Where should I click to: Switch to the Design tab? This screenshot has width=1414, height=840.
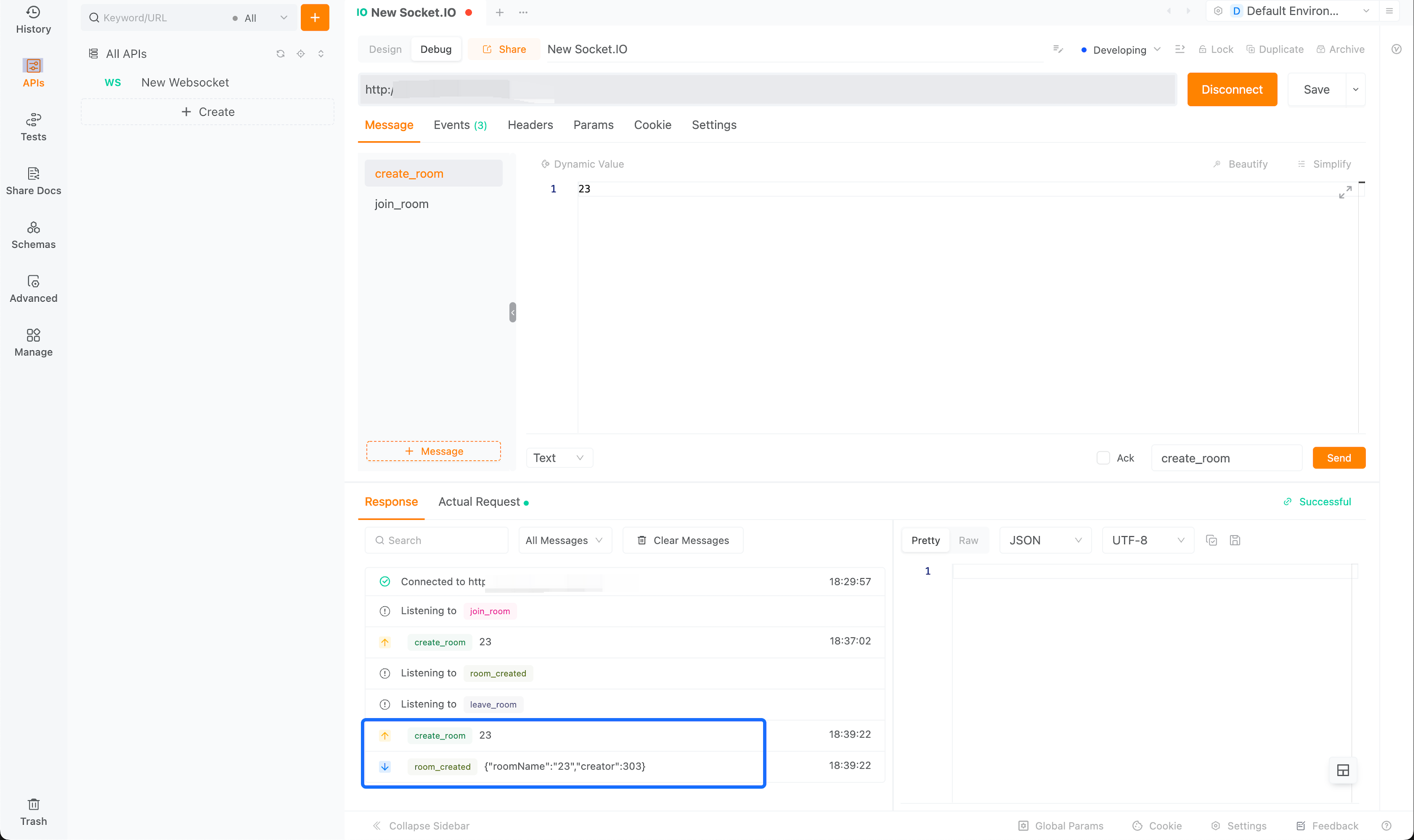tap(385, 49)
